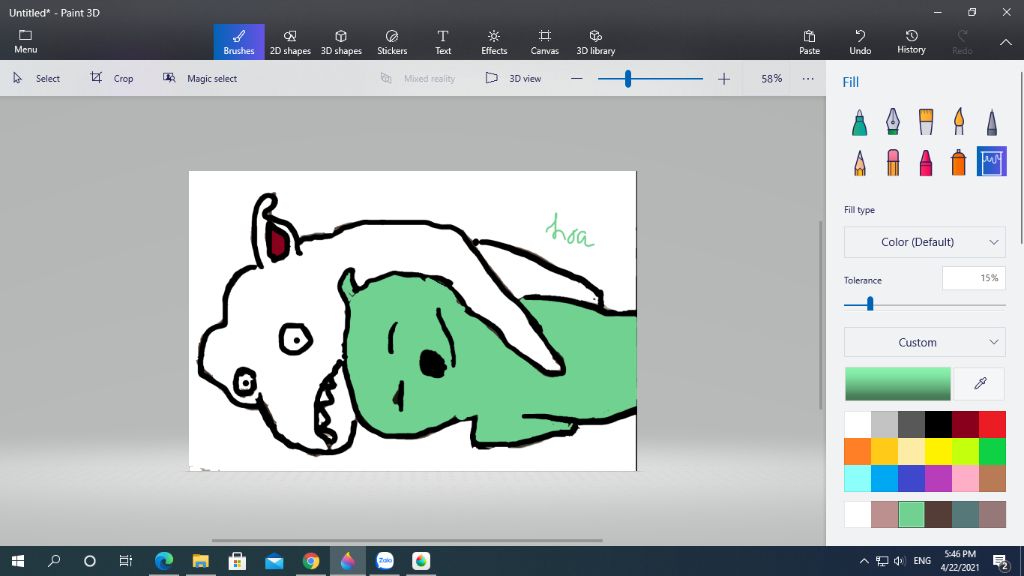Launch Google Chrome from taskbar

coord(311,561)
